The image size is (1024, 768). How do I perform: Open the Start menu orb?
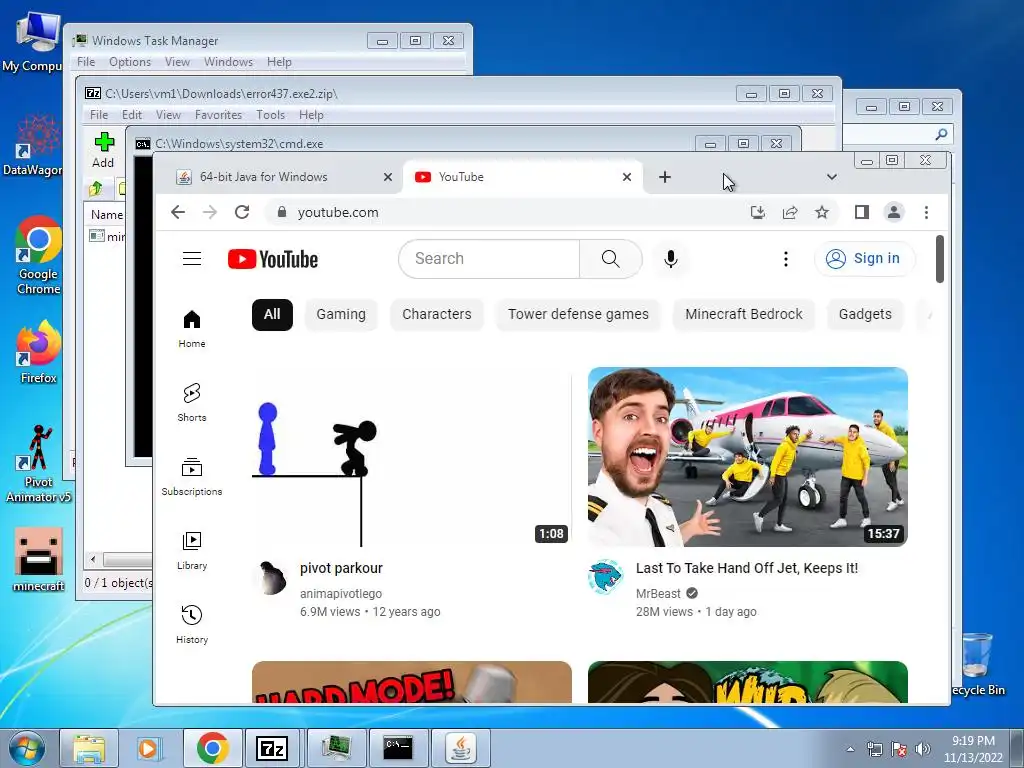pyautogui.click(x=26, y=748)
